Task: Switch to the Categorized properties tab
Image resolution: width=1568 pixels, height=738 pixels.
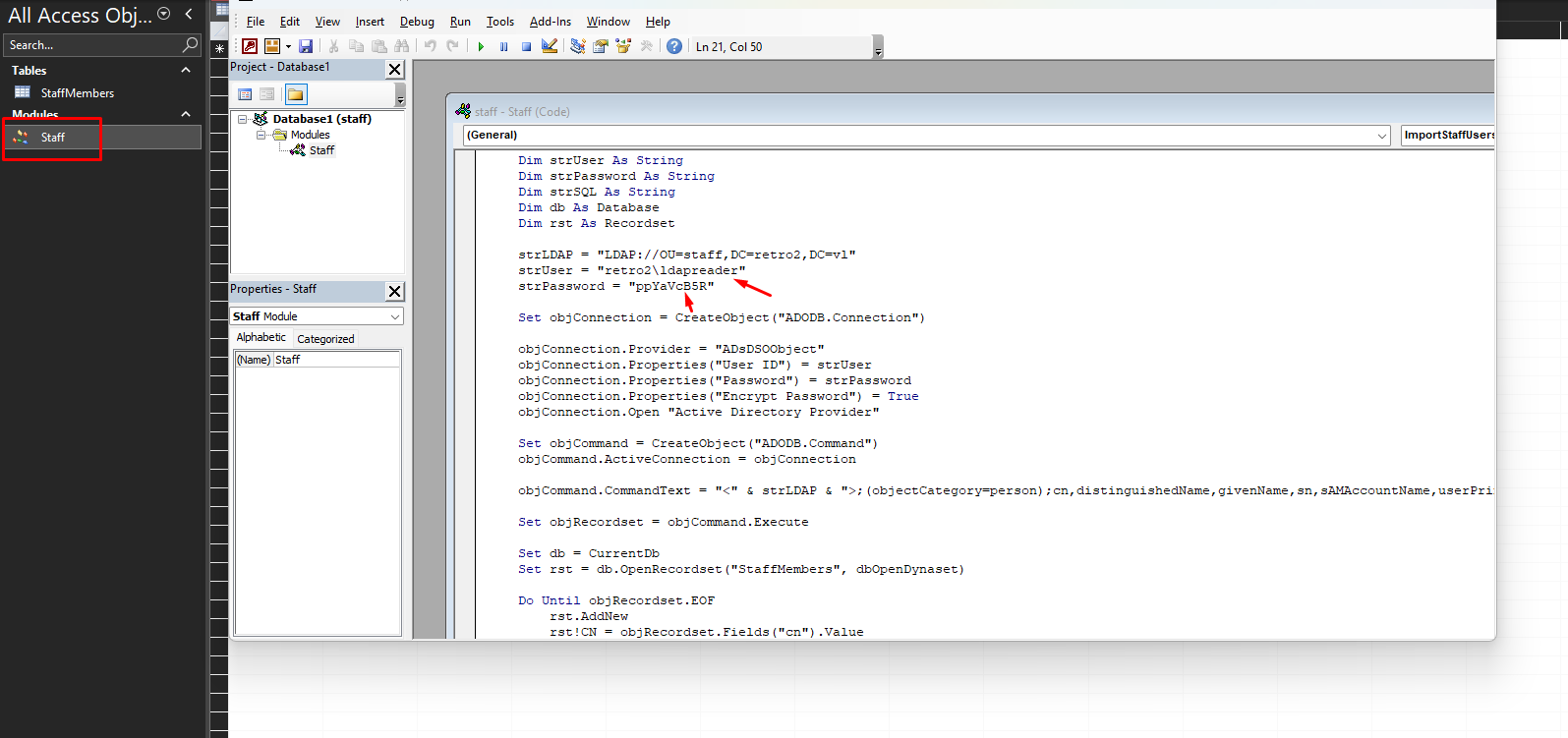Action: tap(325, 339)
